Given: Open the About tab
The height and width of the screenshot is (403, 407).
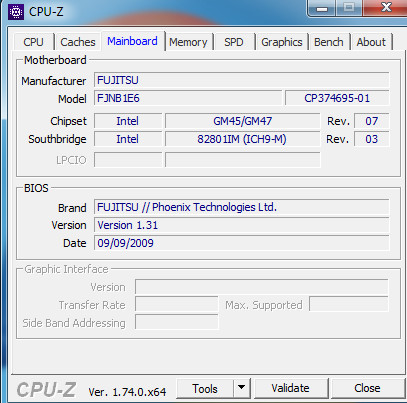Looking at the screenshot, I should click(x=371, y=42).
